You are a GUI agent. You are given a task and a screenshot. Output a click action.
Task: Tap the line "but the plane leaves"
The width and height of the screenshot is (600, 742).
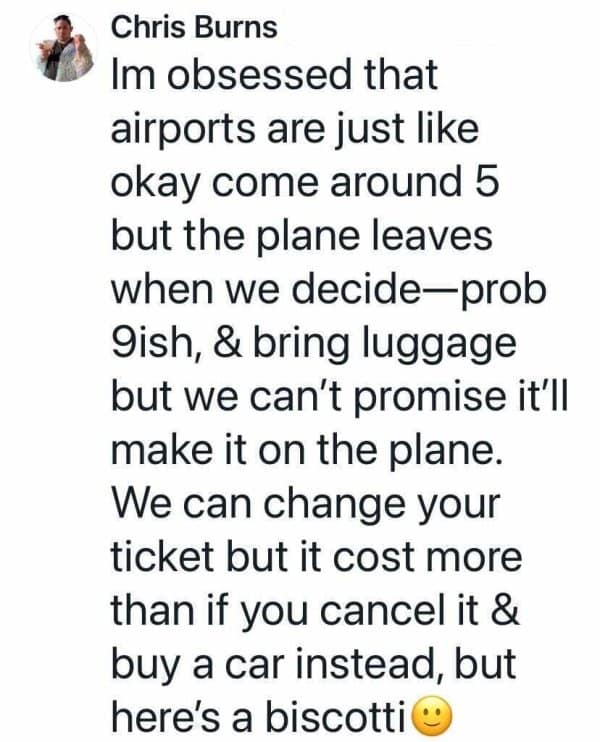click(x=300, y=237)
